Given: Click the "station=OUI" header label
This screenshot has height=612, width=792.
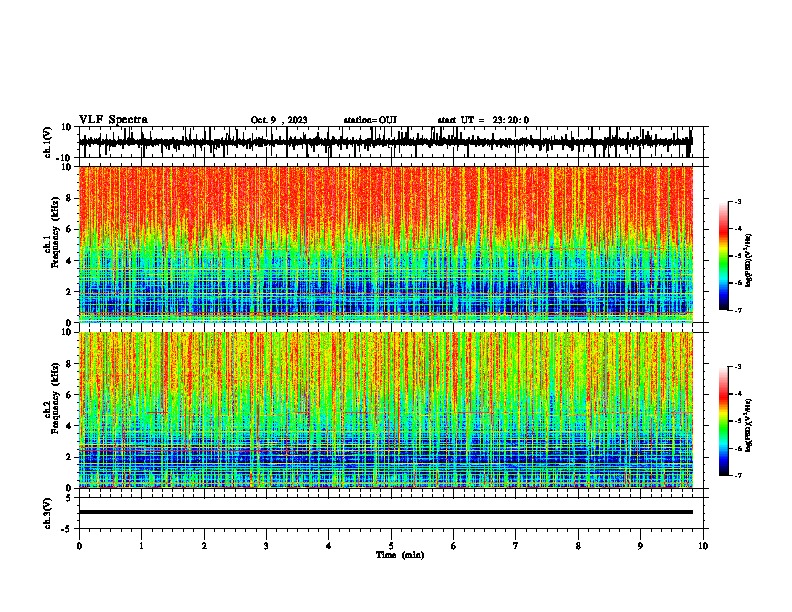Looking at the screenshot, I should (370, 120).
